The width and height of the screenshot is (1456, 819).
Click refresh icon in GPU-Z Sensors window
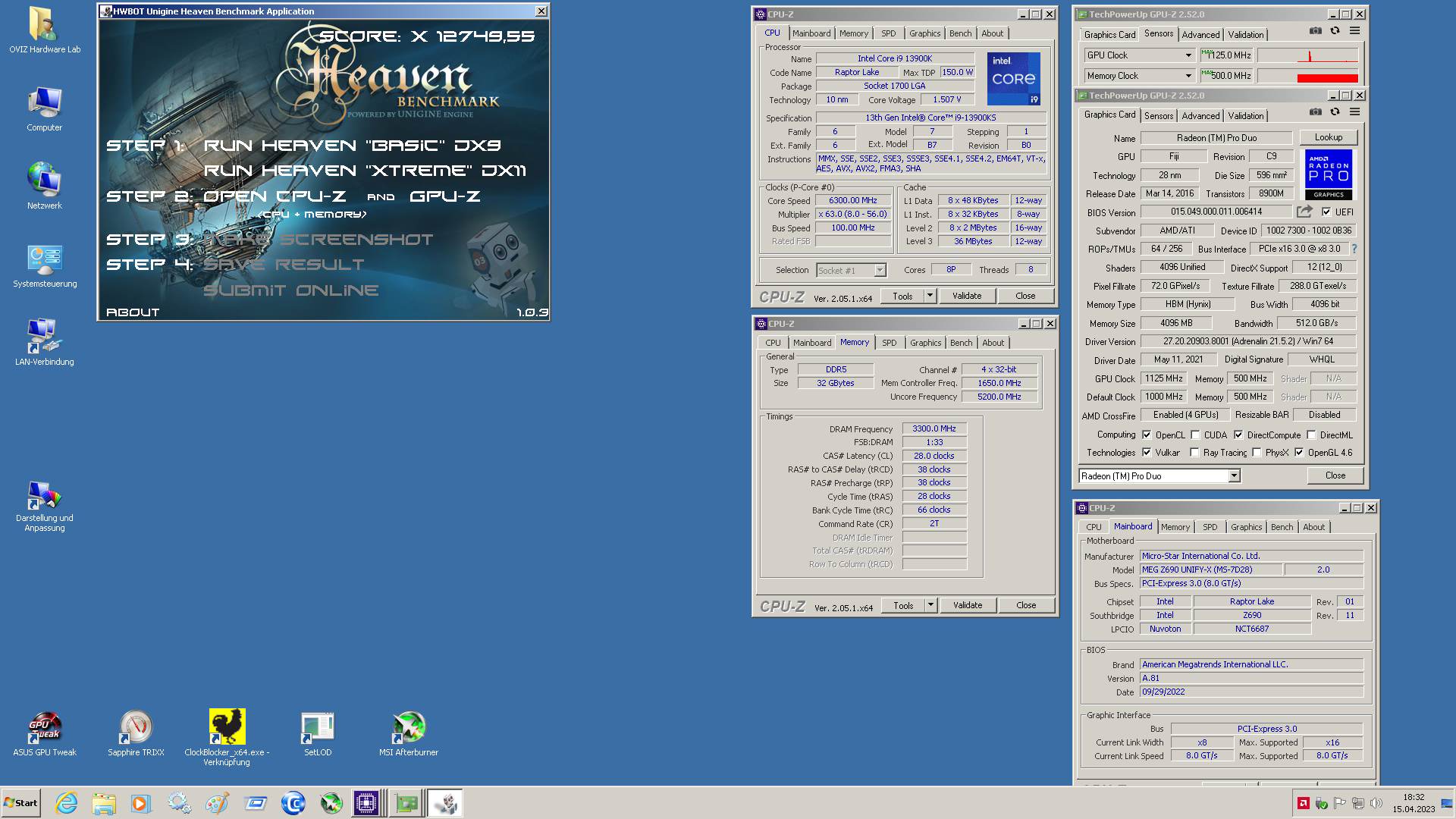1335,30
